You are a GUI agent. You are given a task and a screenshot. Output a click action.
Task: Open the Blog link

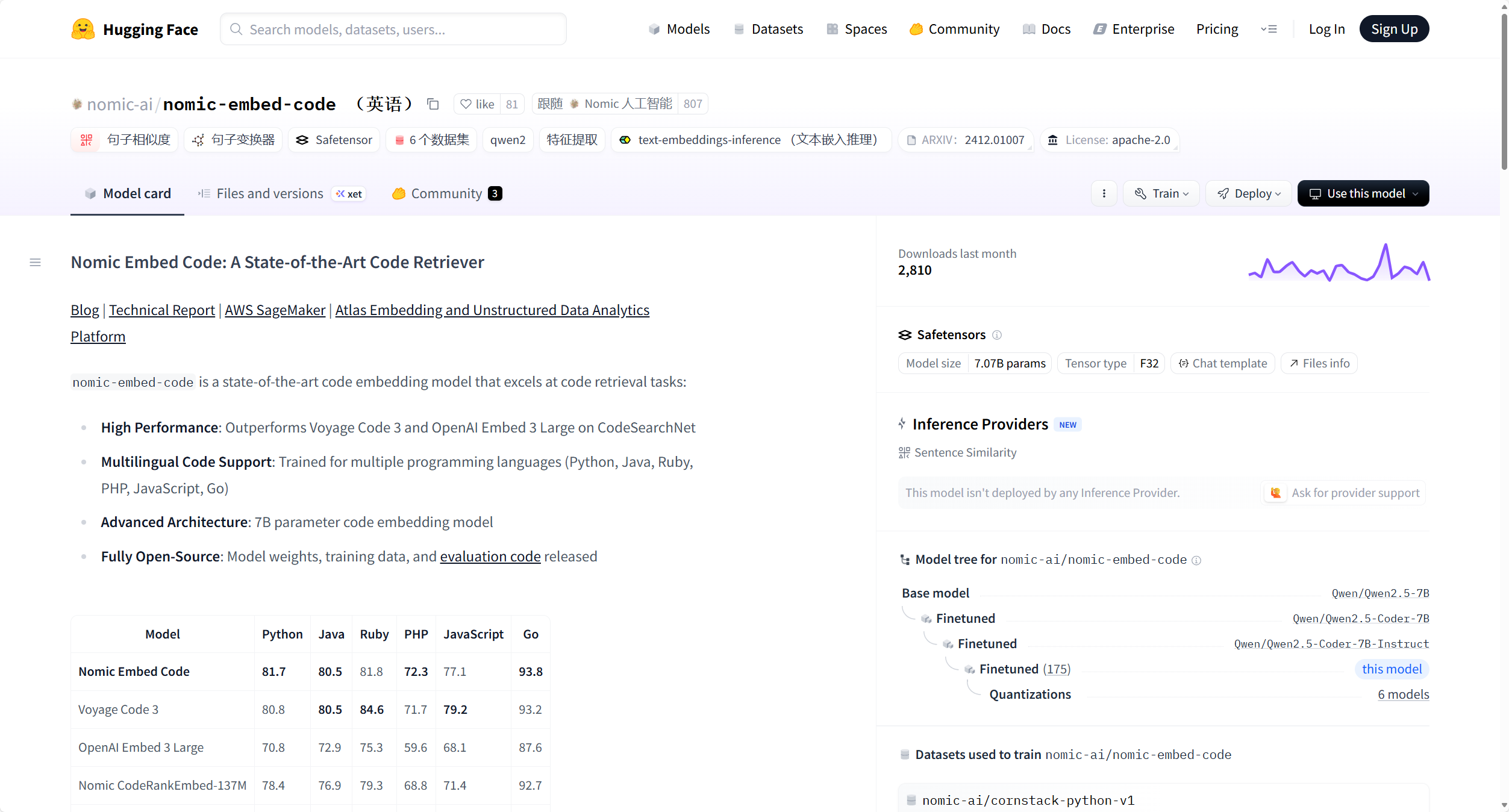tap(85, 310)
